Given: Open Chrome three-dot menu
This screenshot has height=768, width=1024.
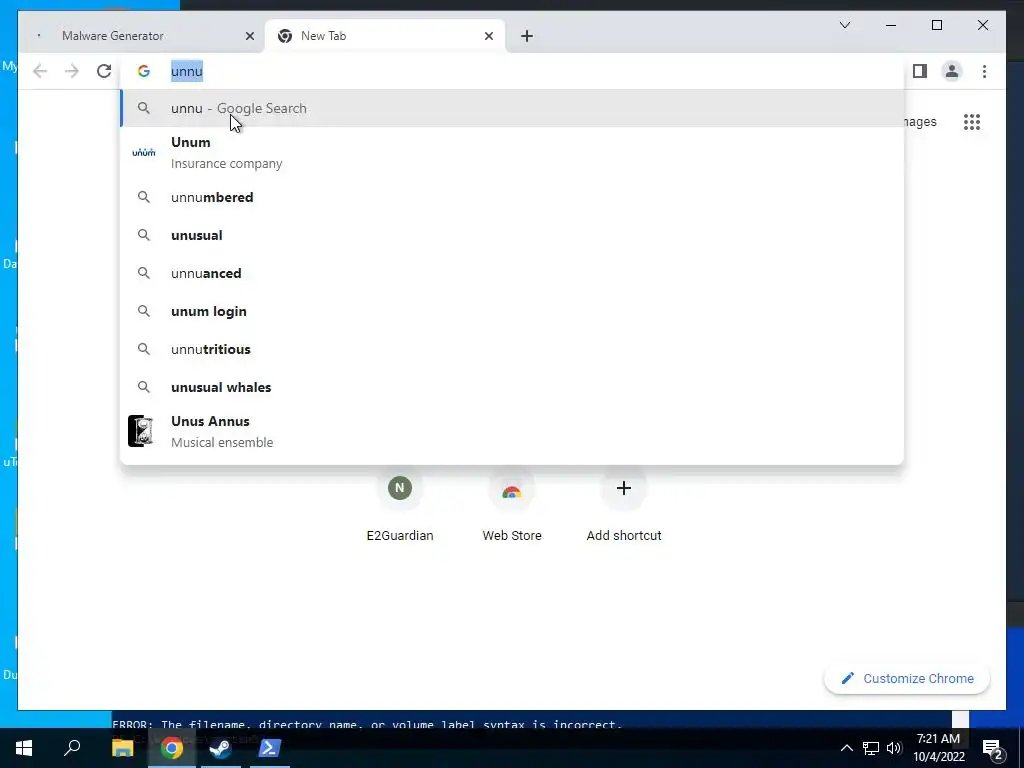Looking at the screenshot, I should [x=984, y=71].
